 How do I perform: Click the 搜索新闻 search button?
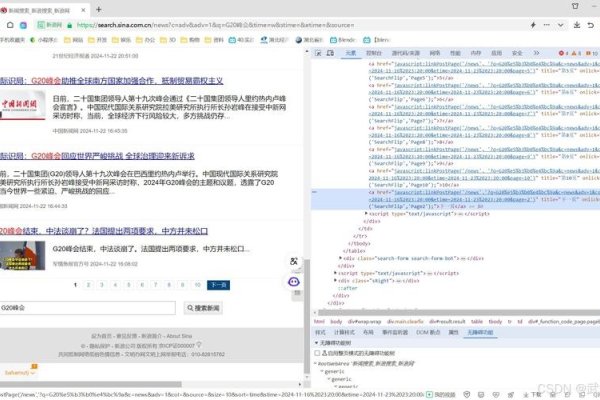coord(203,308)
